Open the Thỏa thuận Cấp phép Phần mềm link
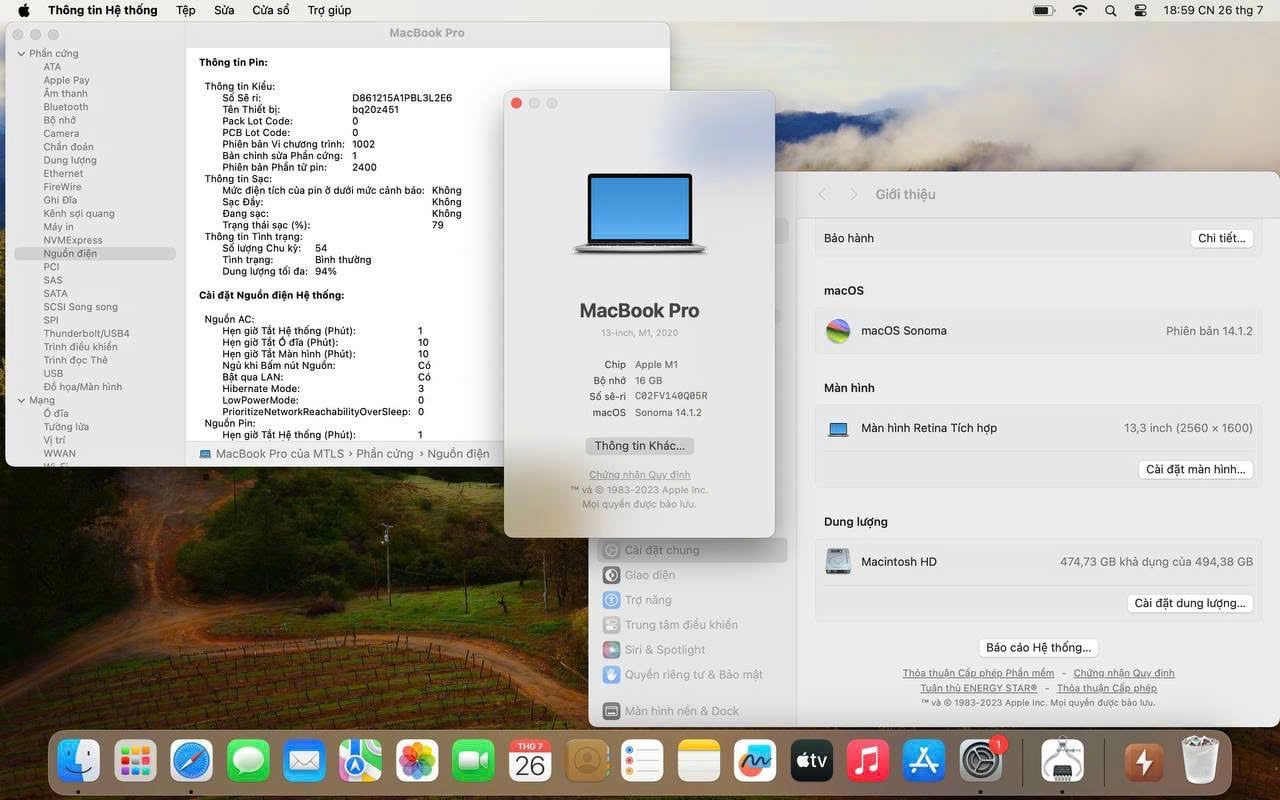The height and width of the screenshot is (800, 1280). [978, 674]
